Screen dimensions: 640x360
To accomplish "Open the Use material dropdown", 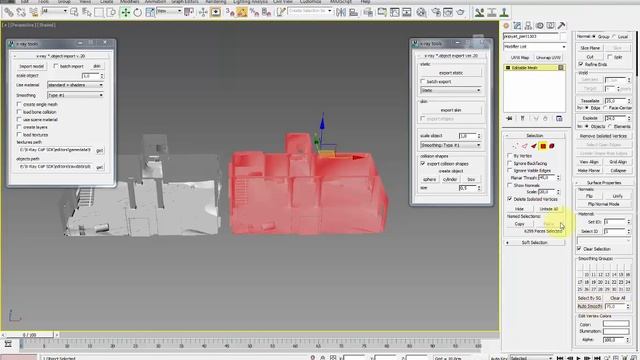I will click(x=76, y=85).
